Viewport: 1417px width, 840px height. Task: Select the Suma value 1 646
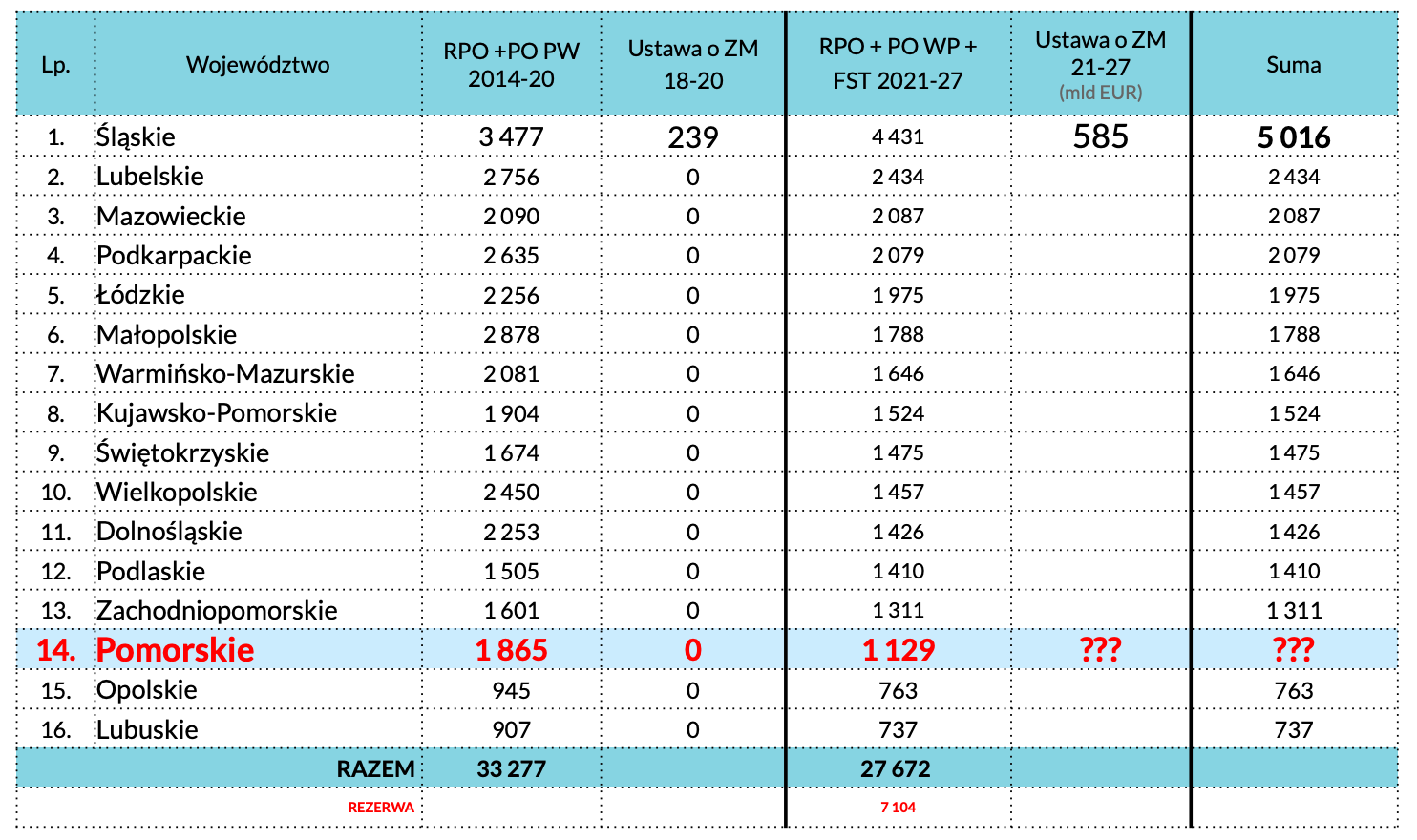click(1294, 374)
